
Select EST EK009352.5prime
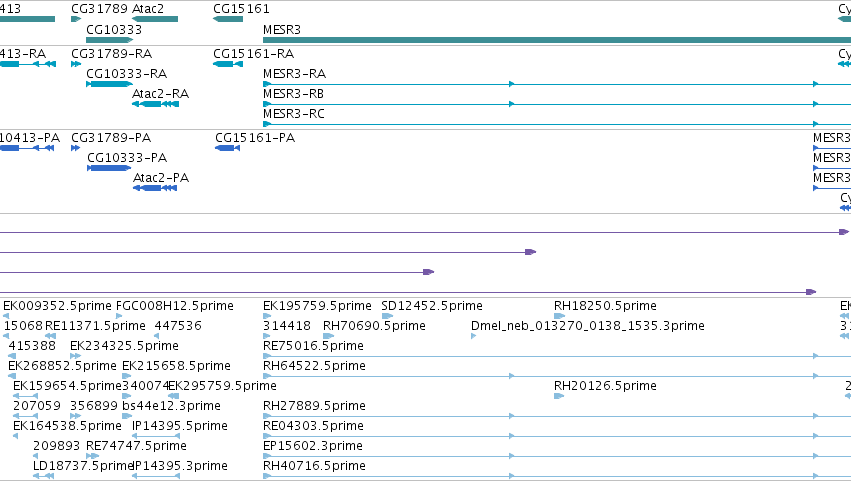click(57, 306)
